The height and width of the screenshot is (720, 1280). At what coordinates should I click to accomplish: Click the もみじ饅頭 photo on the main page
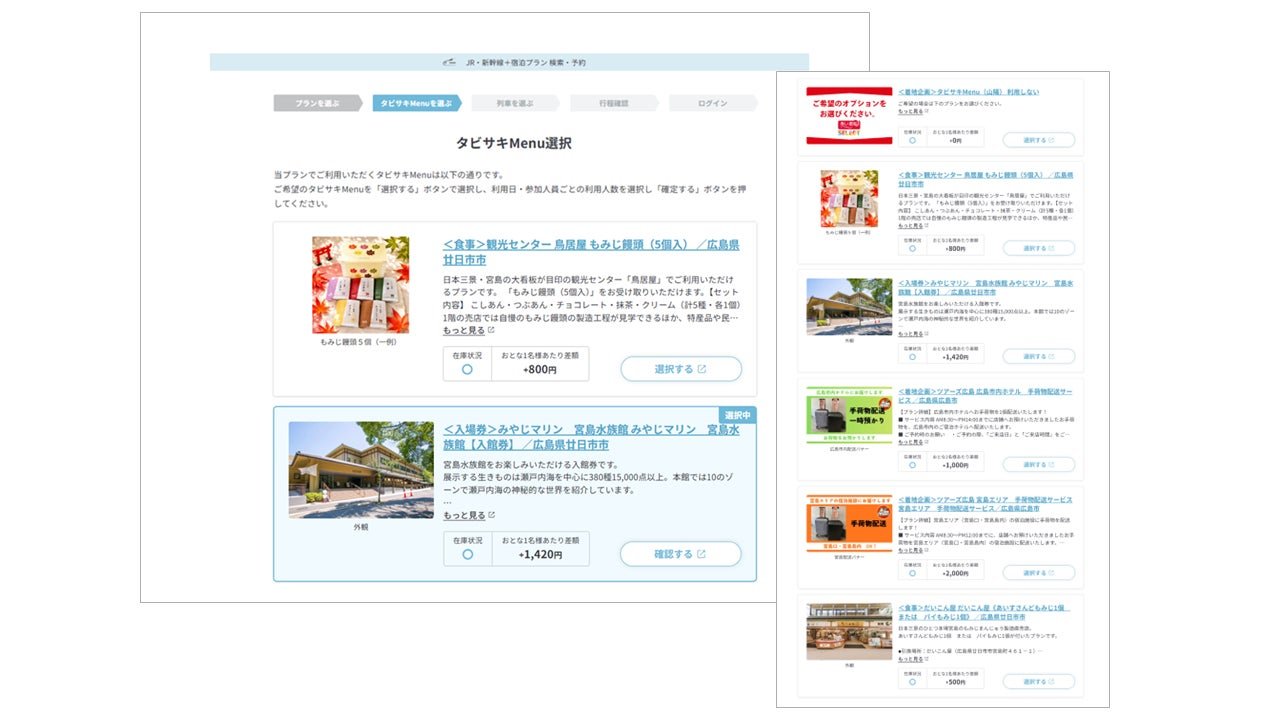pyautogui.click(x=360, y=285)
